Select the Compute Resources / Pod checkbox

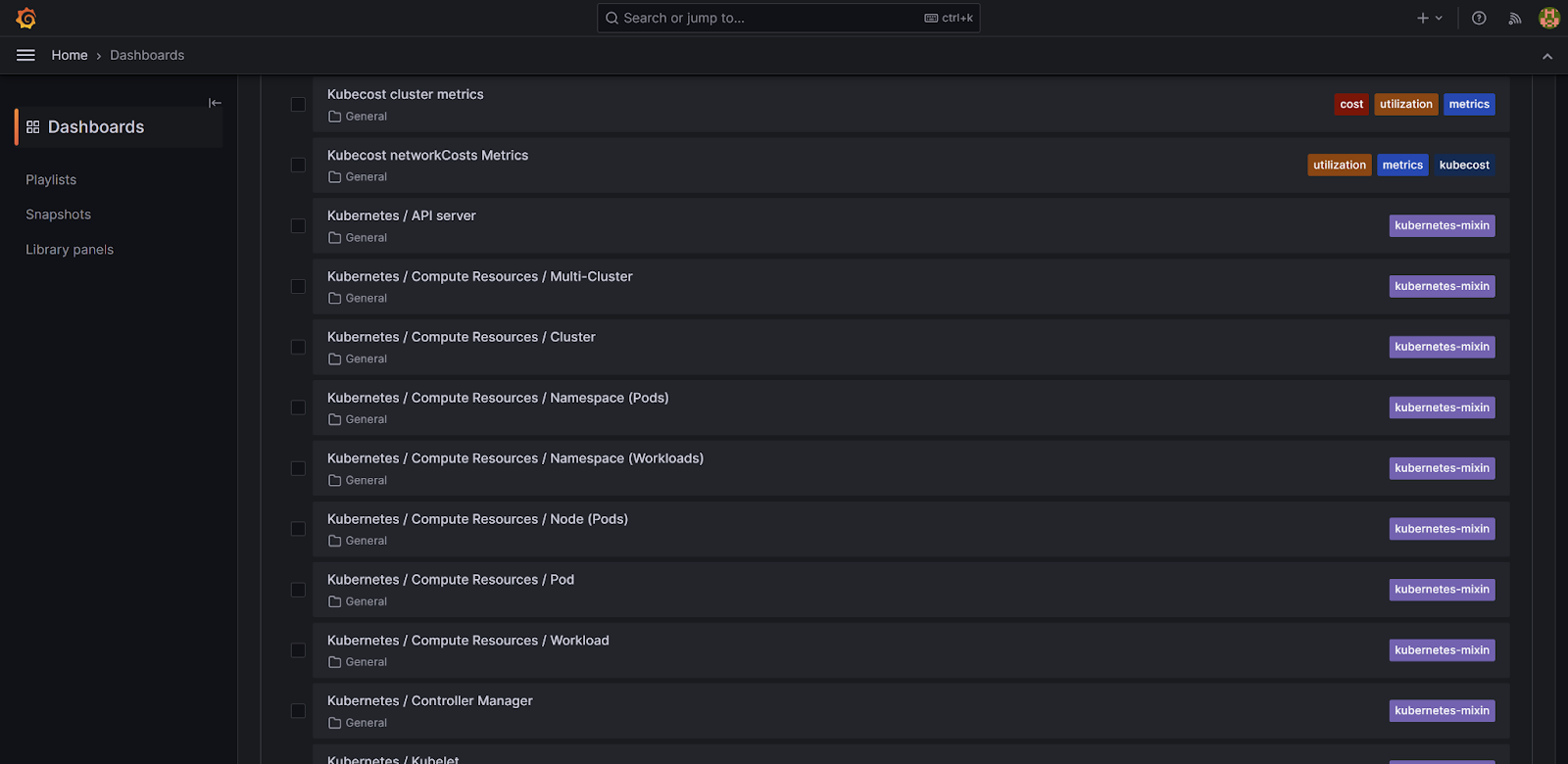click(298, 590)
